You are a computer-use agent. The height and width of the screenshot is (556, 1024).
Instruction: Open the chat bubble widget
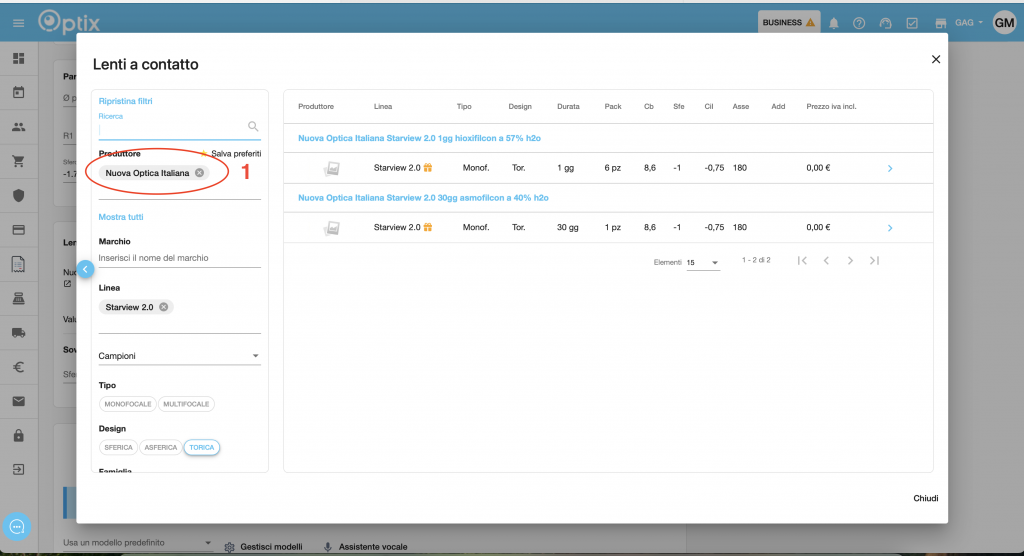[x=18, y=526]
